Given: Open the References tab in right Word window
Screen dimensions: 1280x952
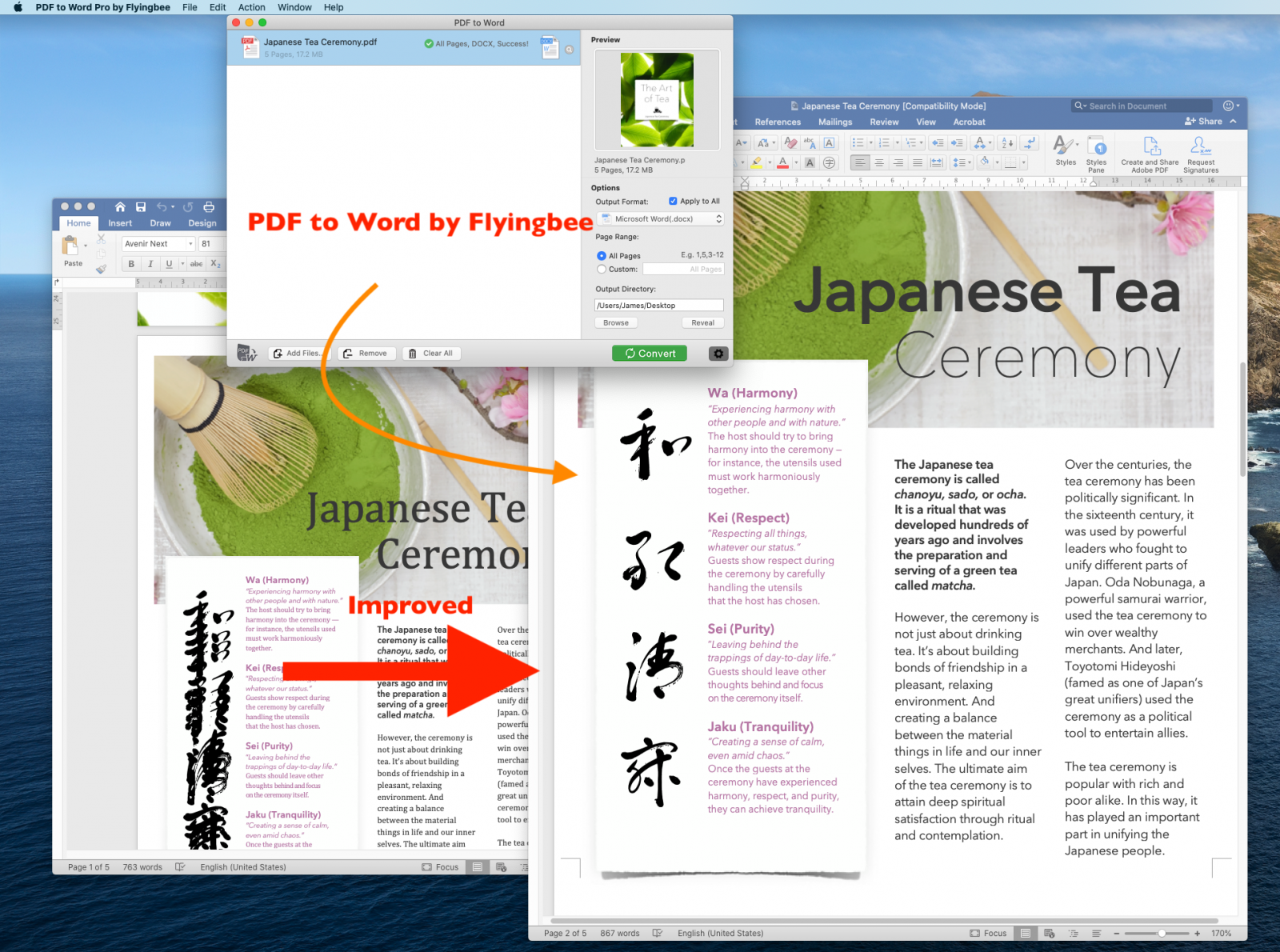Looking at the screenshot, I should coord(778,122).
